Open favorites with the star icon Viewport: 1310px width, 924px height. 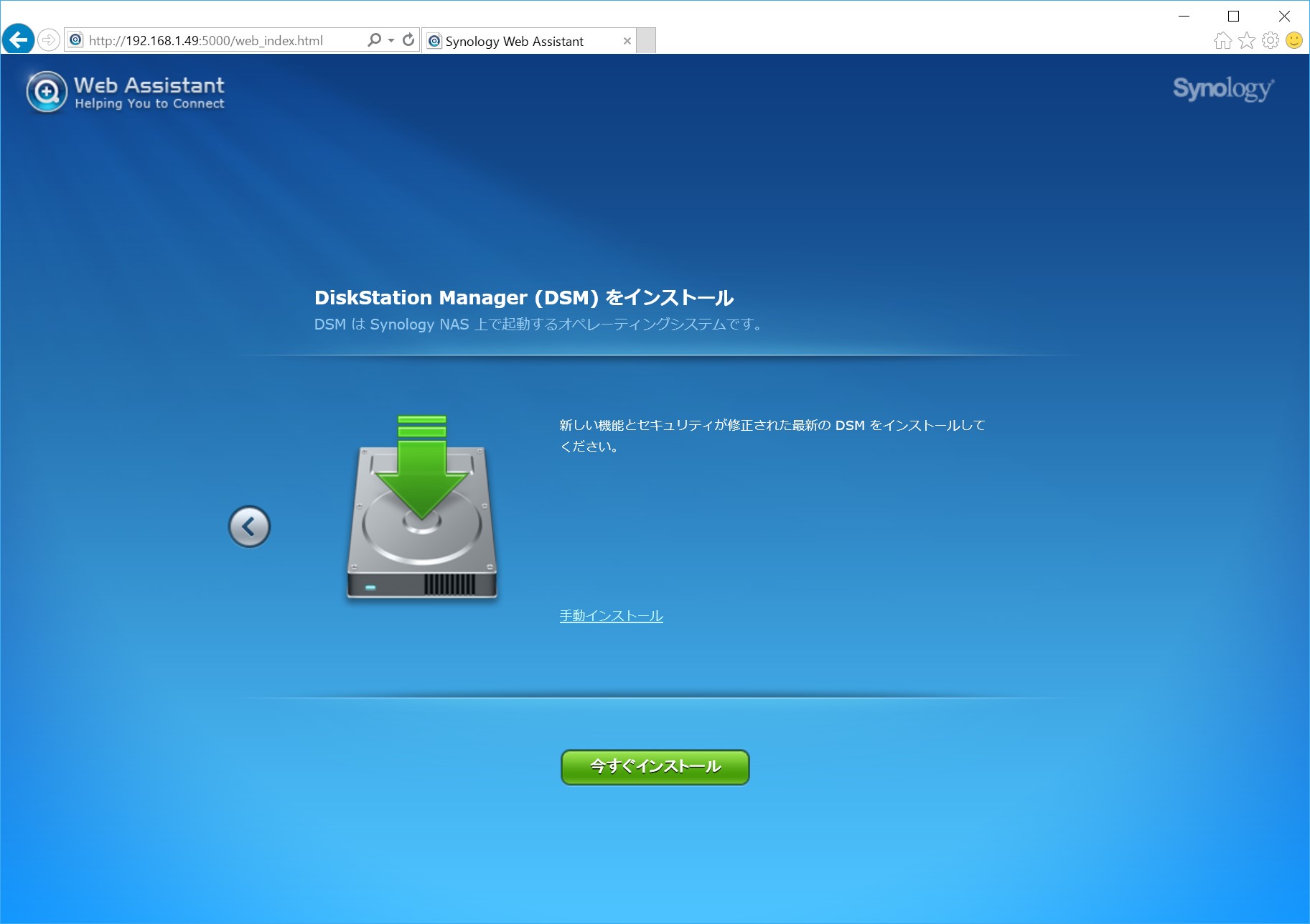pos(1245,41)
